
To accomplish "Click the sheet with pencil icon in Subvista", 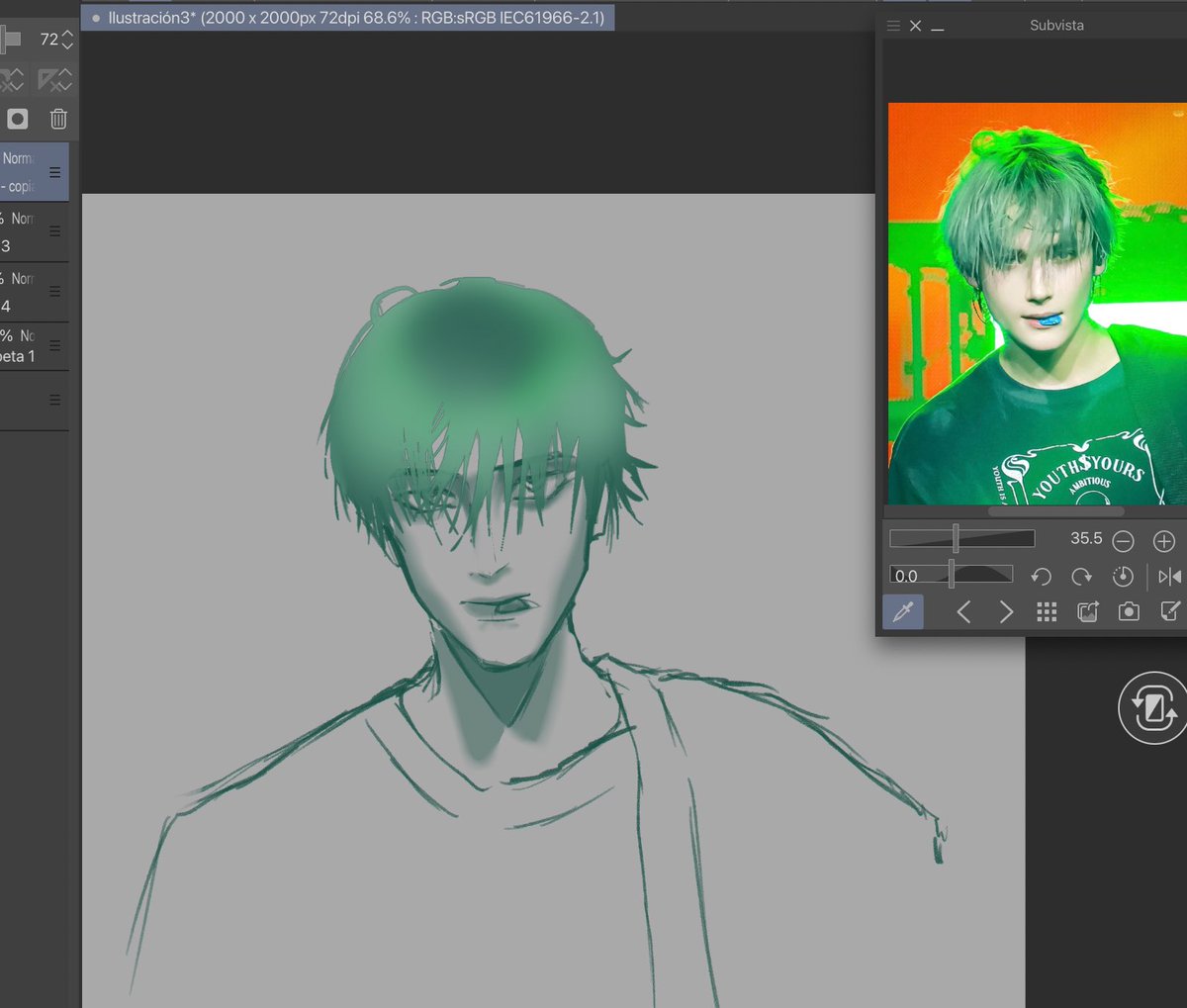I will 1170,612.
